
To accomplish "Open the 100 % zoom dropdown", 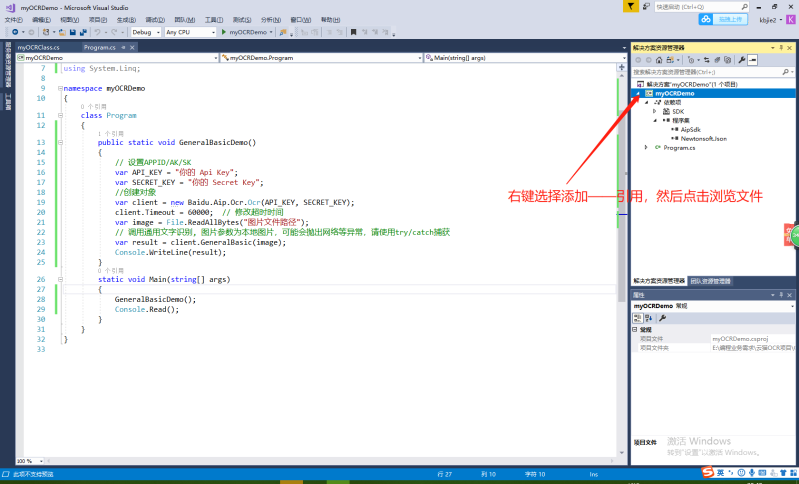I will click(x=30, y=461).
